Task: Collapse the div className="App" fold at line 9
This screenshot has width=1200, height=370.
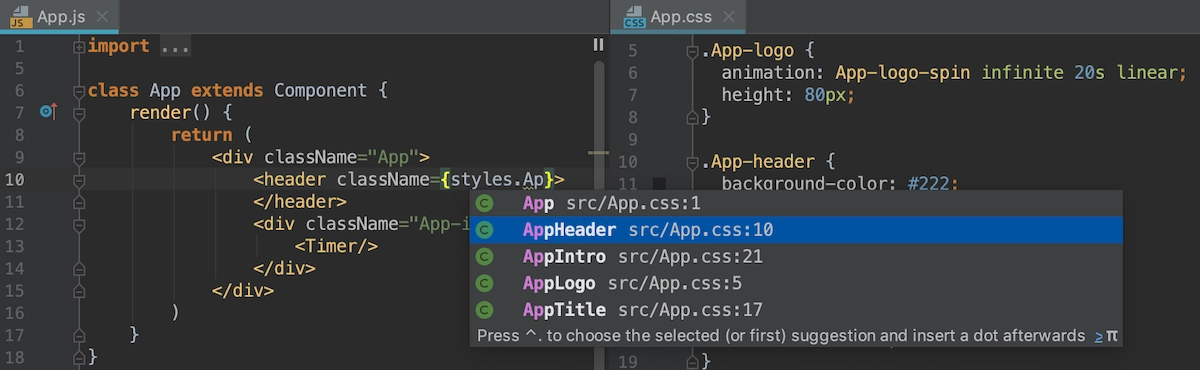Action: pyautogui.click(x=79, y=158)
